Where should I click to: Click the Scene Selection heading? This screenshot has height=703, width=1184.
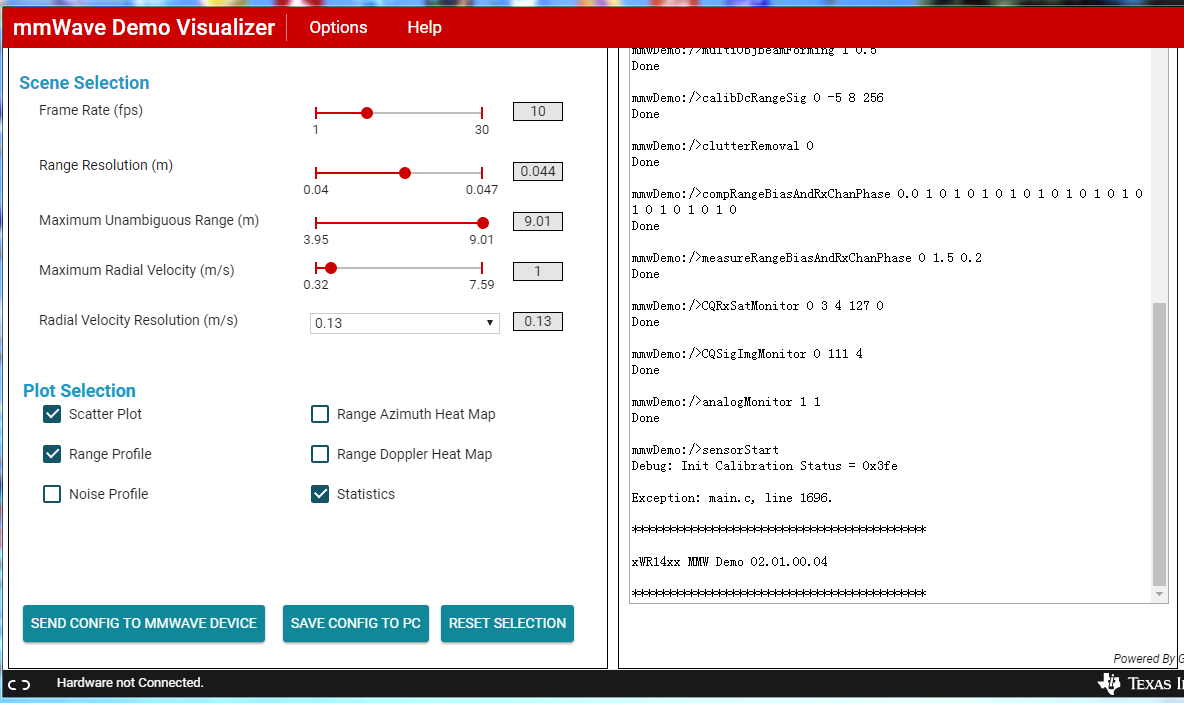point(84,82)
